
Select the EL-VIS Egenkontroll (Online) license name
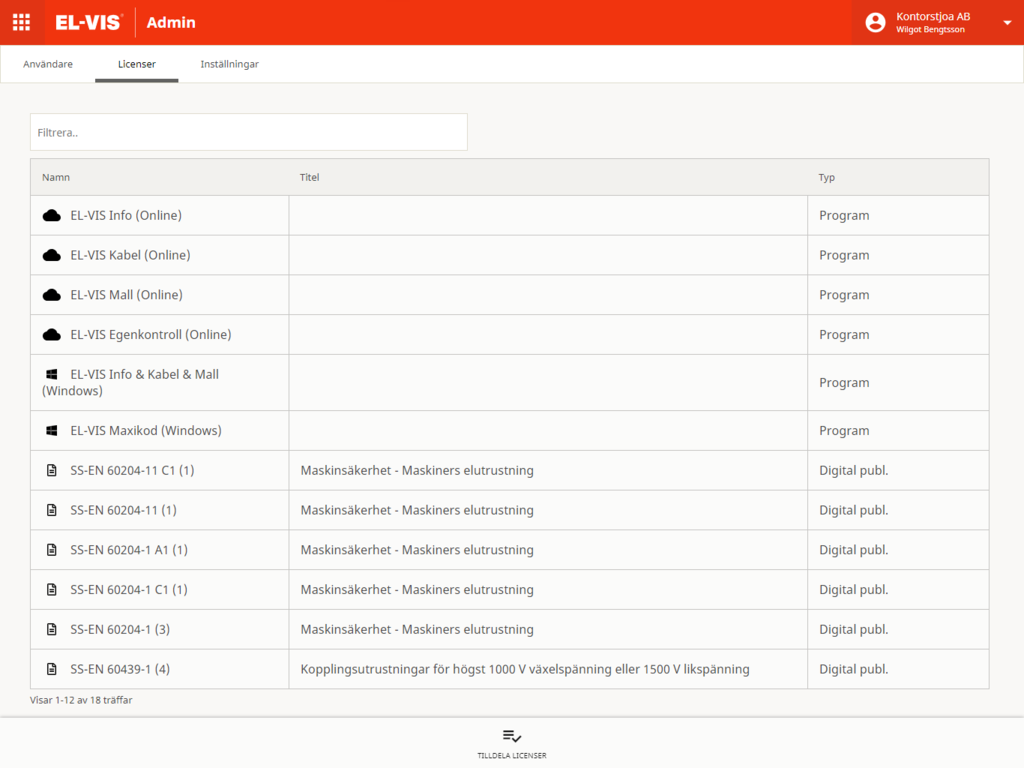click(x=151, y=335)
